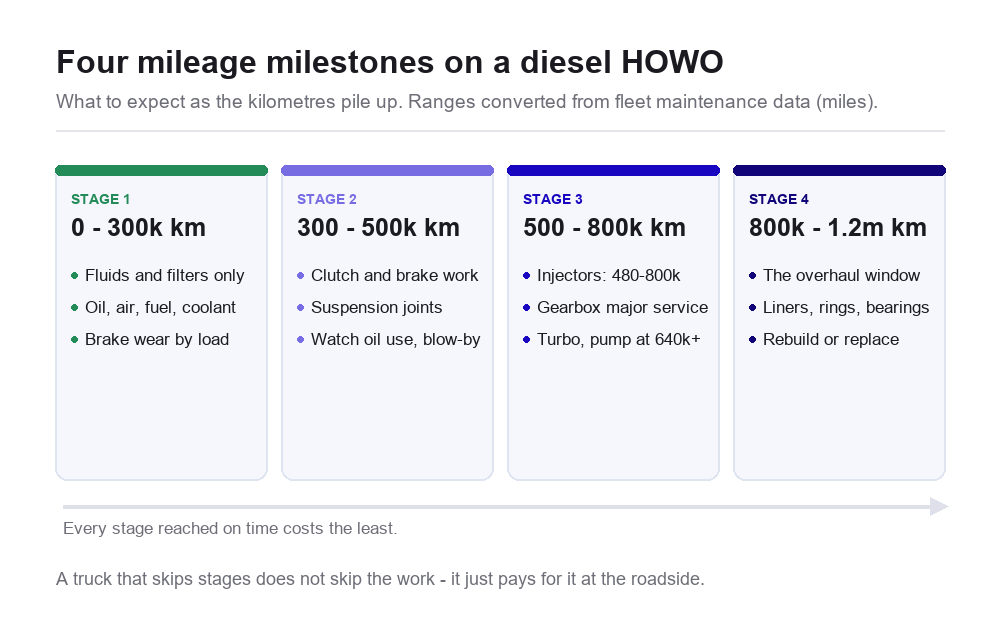
Task: Select "Gearbox major service" bullet
Action: (615, 307)
